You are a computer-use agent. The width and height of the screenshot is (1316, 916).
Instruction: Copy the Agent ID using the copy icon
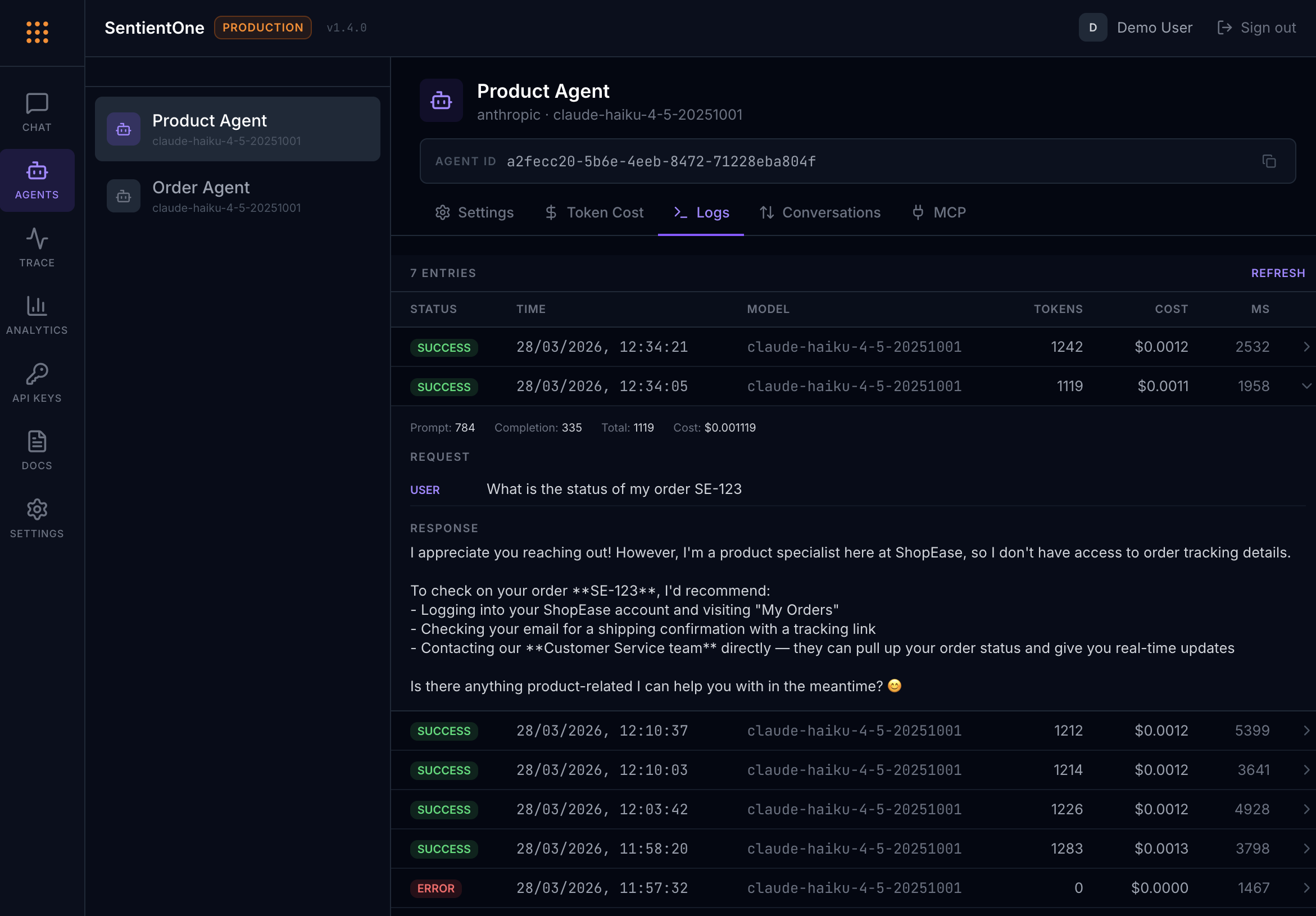coord(1269,161)
